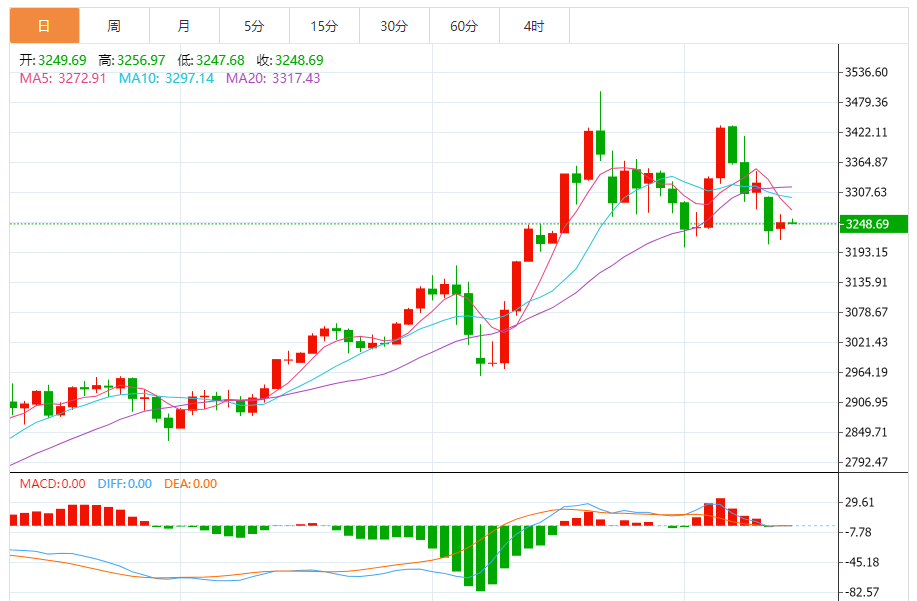The height and width of the screenshot is (601, 917).
Task: Click the 3536.60 price axis label
Action: point(866,72)
